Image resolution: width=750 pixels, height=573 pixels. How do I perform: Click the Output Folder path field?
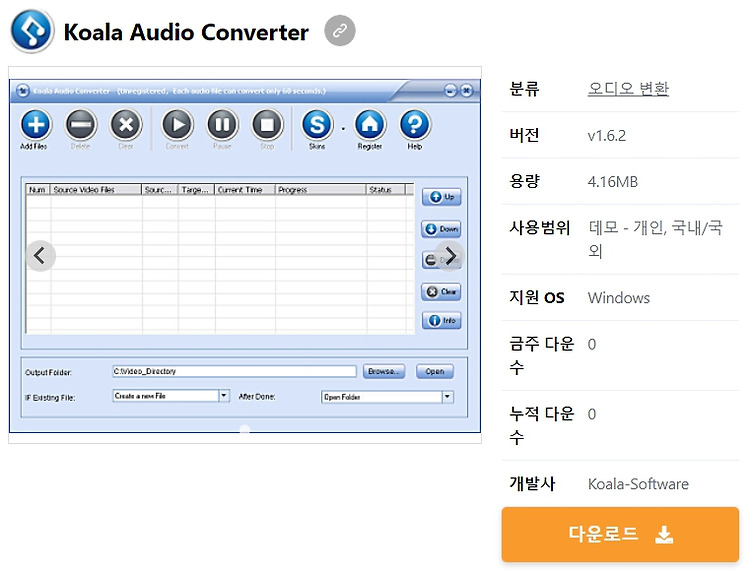[x=234, y=371]
